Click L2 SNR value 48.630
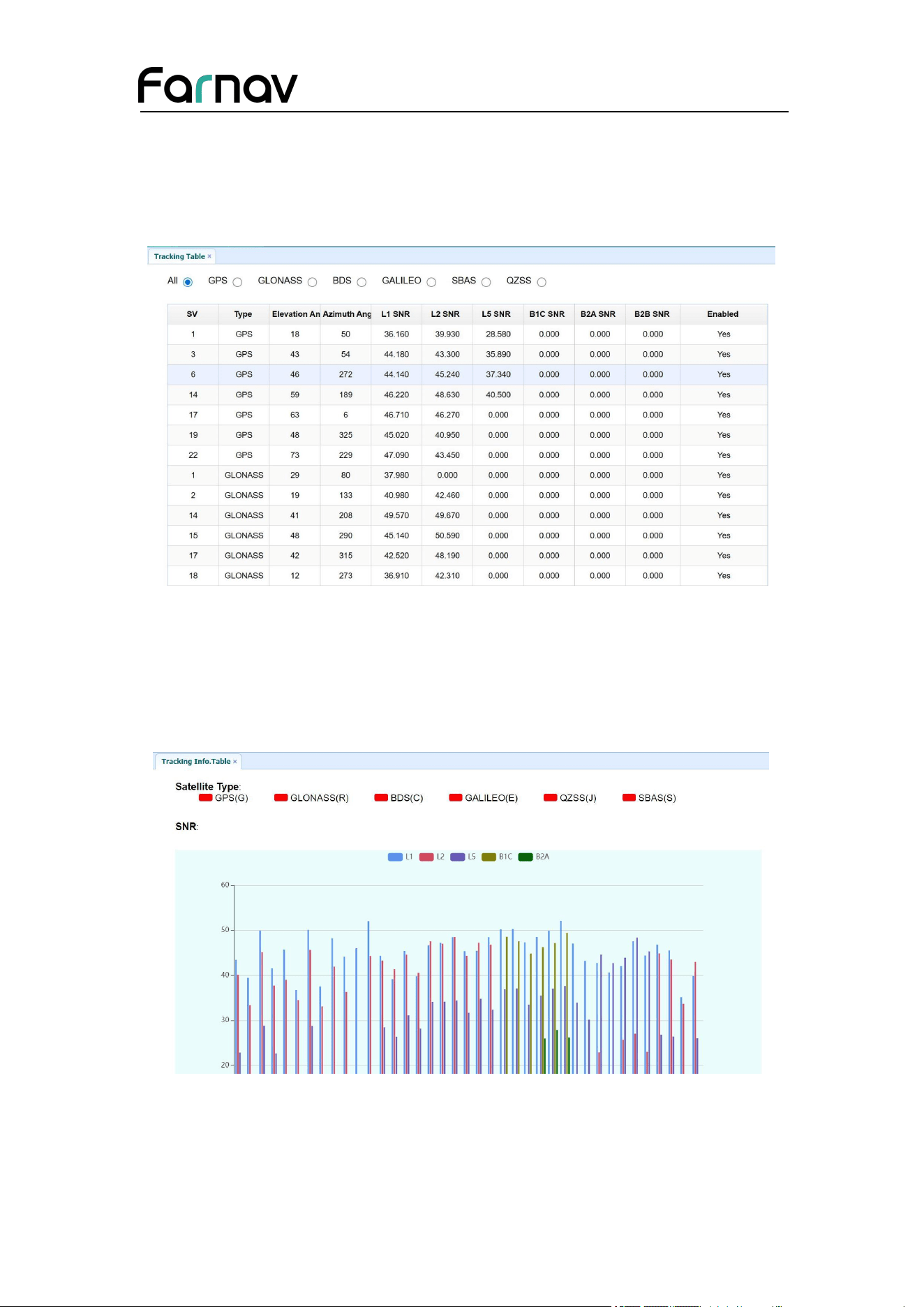The width and height of the screenshot is (924, 1307). [x=447, y=395]
